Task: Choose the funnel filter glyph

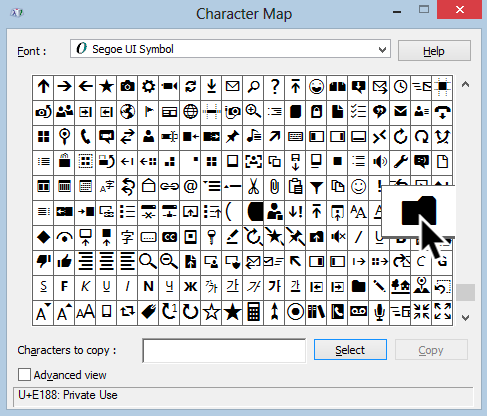Action: (316, 187)
